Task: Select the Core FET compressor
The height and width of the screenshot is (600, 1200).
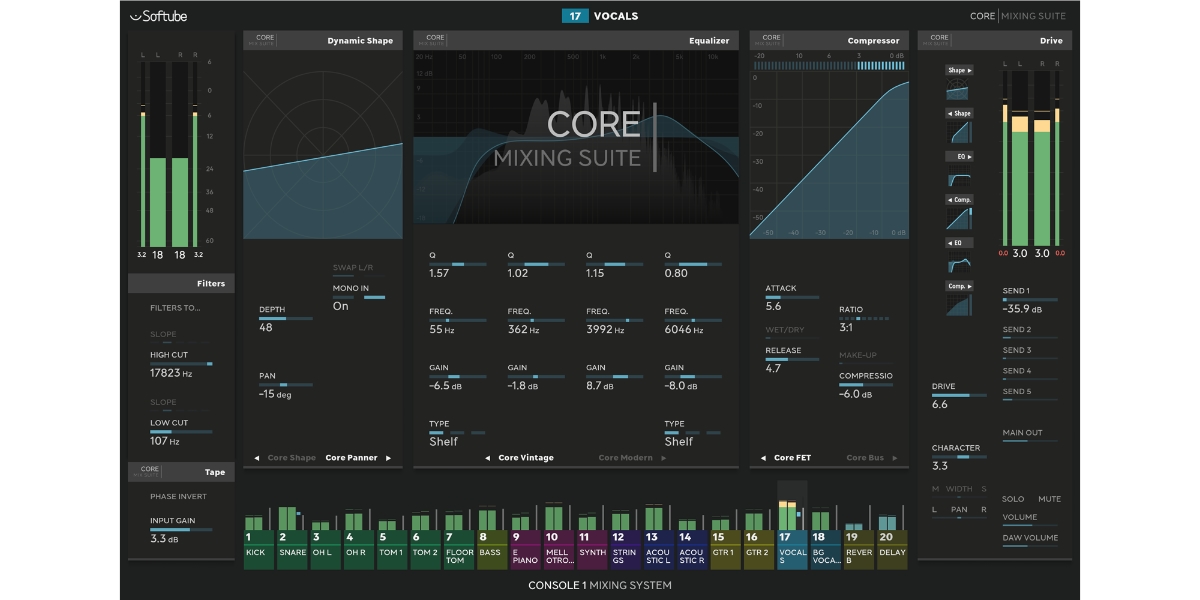Action: pyautogui.click(x=792, y=458)
